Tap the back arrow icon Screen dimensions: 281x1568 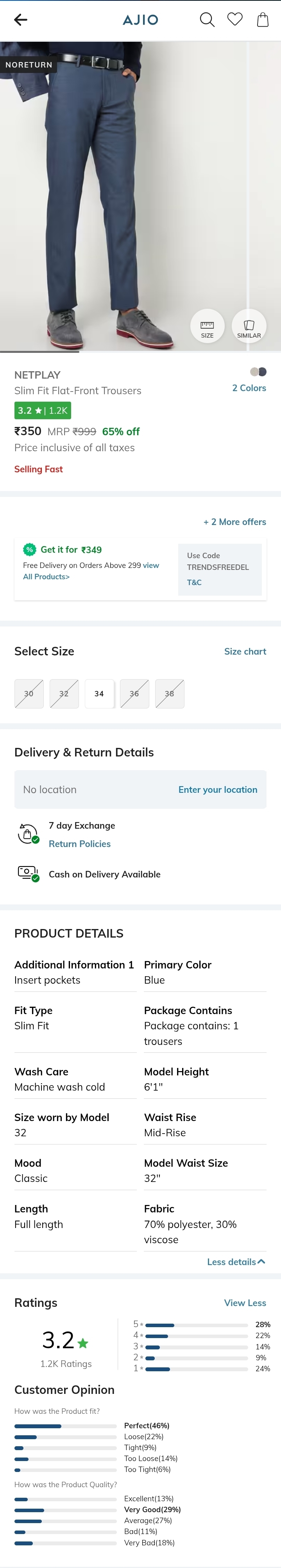pyautogui.click(x=21, y=20)
